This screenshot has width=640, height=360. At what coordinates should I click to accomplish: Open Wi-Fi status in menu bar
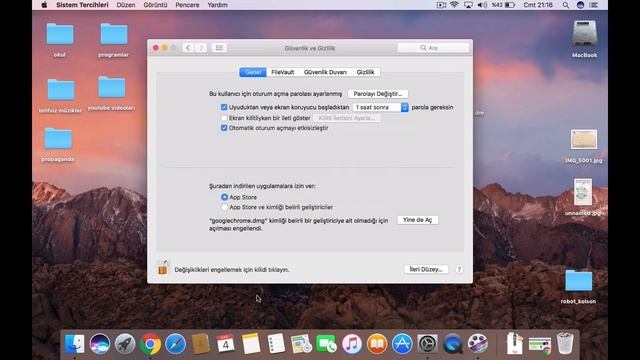(x=454, y=5)
